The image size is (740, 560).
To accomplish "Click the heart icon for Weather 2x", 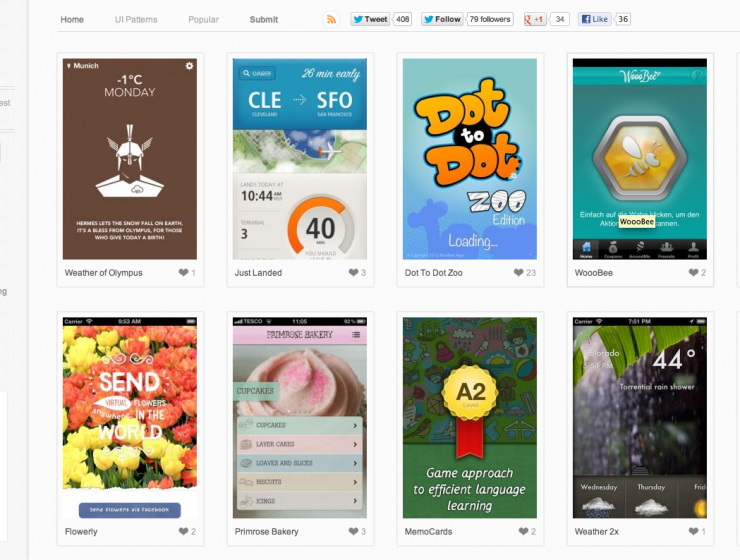I will 693,531.
